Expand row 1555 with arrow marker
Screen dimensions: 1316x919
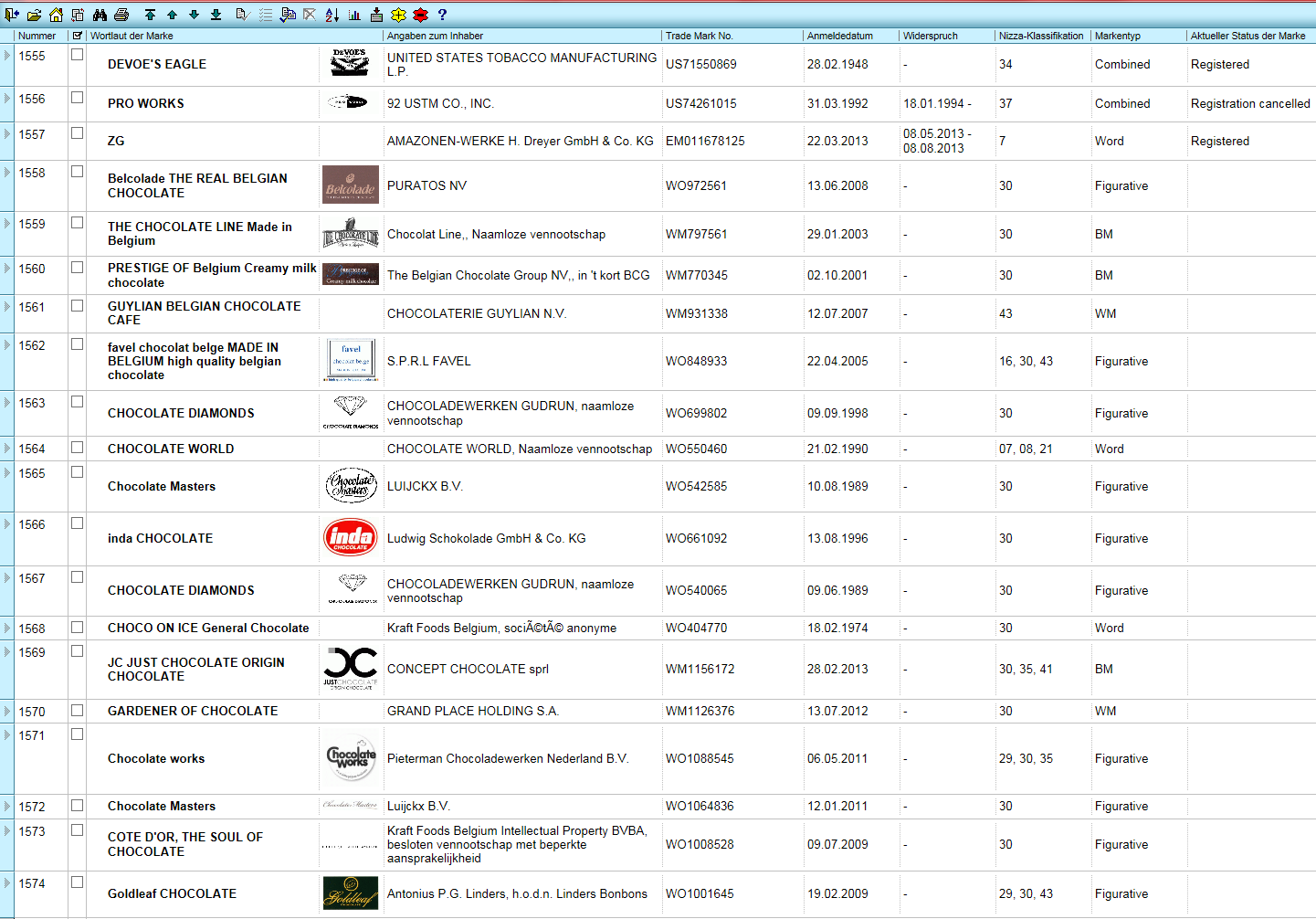(7, 56)
